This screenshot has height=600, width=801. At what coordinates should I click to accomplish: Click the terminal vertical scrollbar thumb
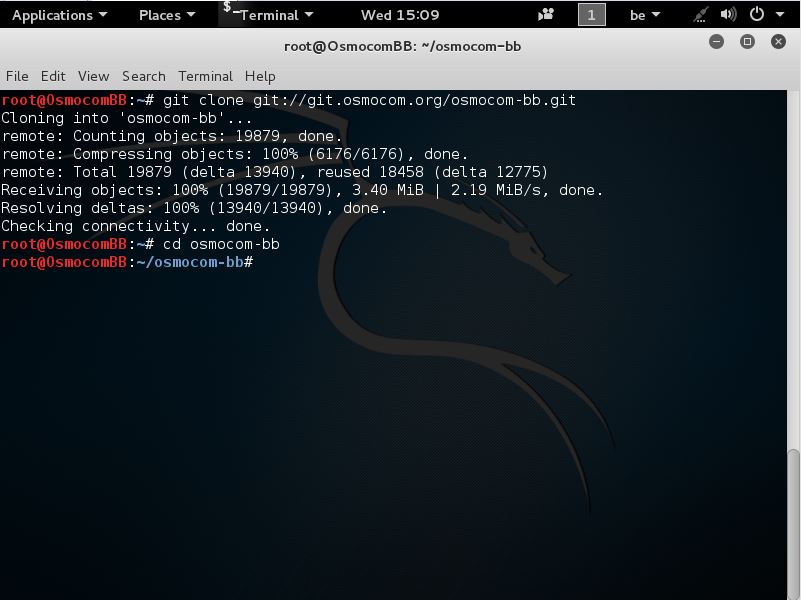point(793,523)
